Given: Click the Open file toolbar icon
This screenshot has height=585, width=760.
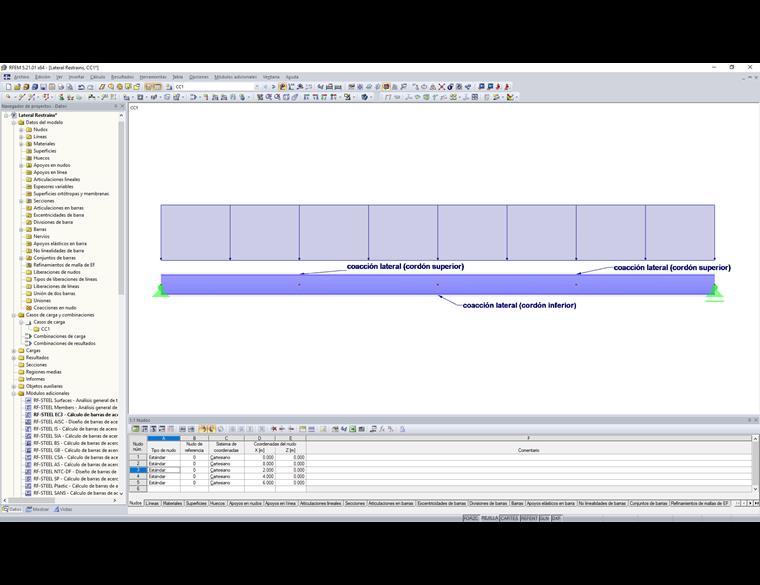Looking at the screenshot, I should (x=17, y=87).
